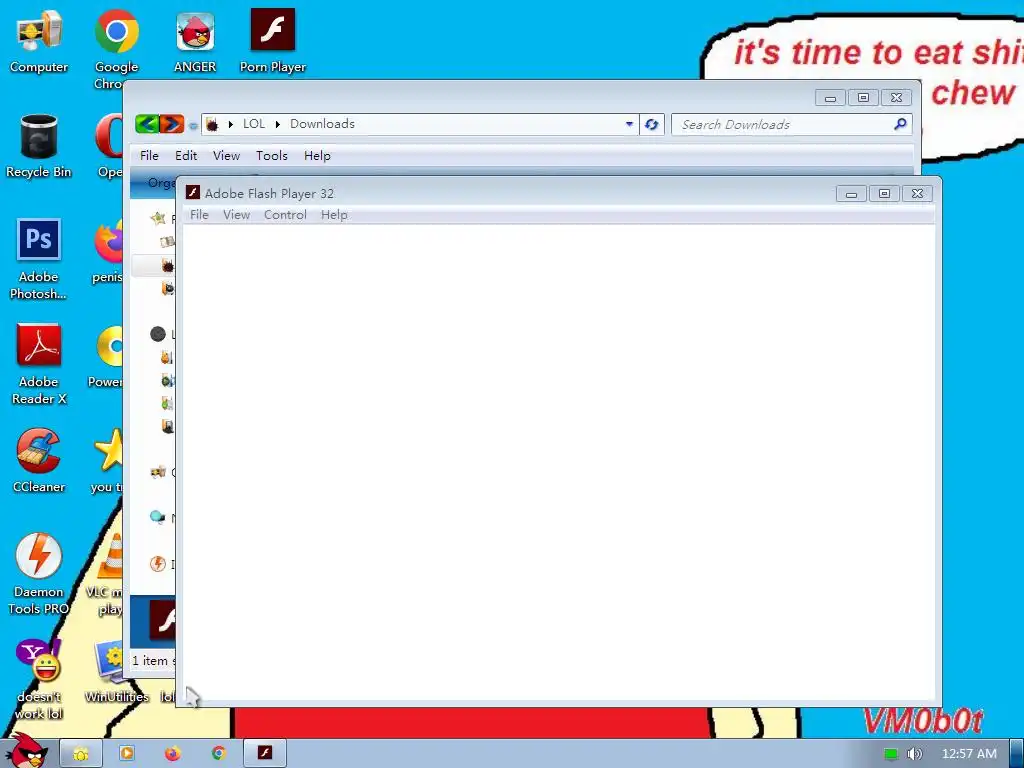Open Flash Player File menu
Image resolution: width=1024 pixels, height=768 pixels.
point(199,215)
